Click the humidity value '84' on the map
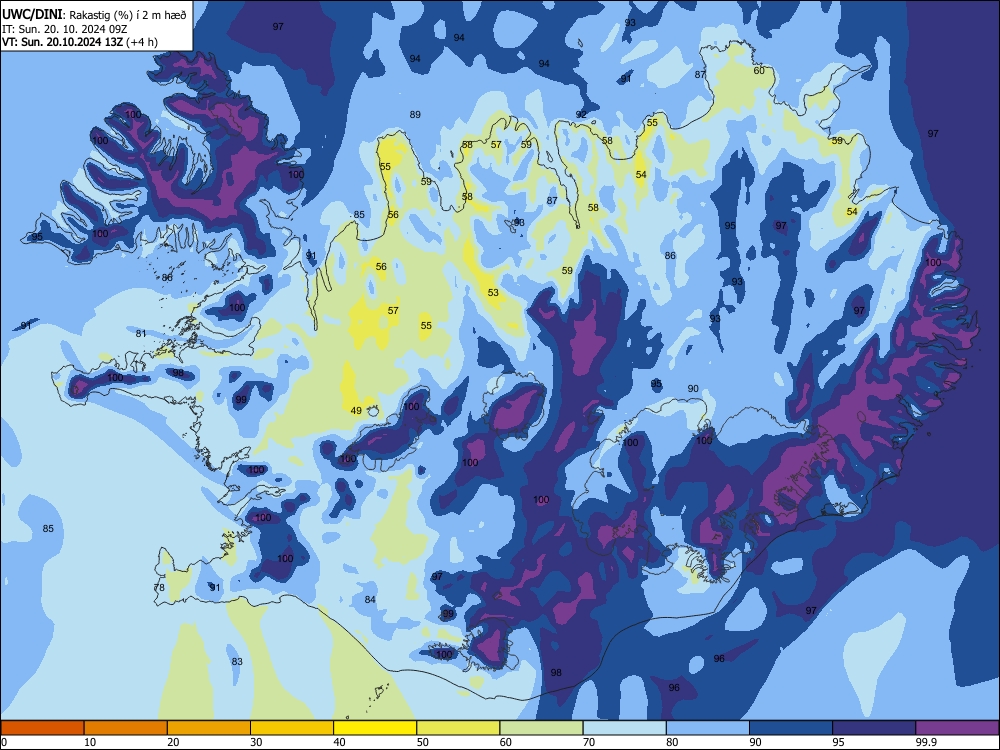Image resolution: width=1000 pixels, height=750 pixels. pyautogui.click(x=370, y=599)
